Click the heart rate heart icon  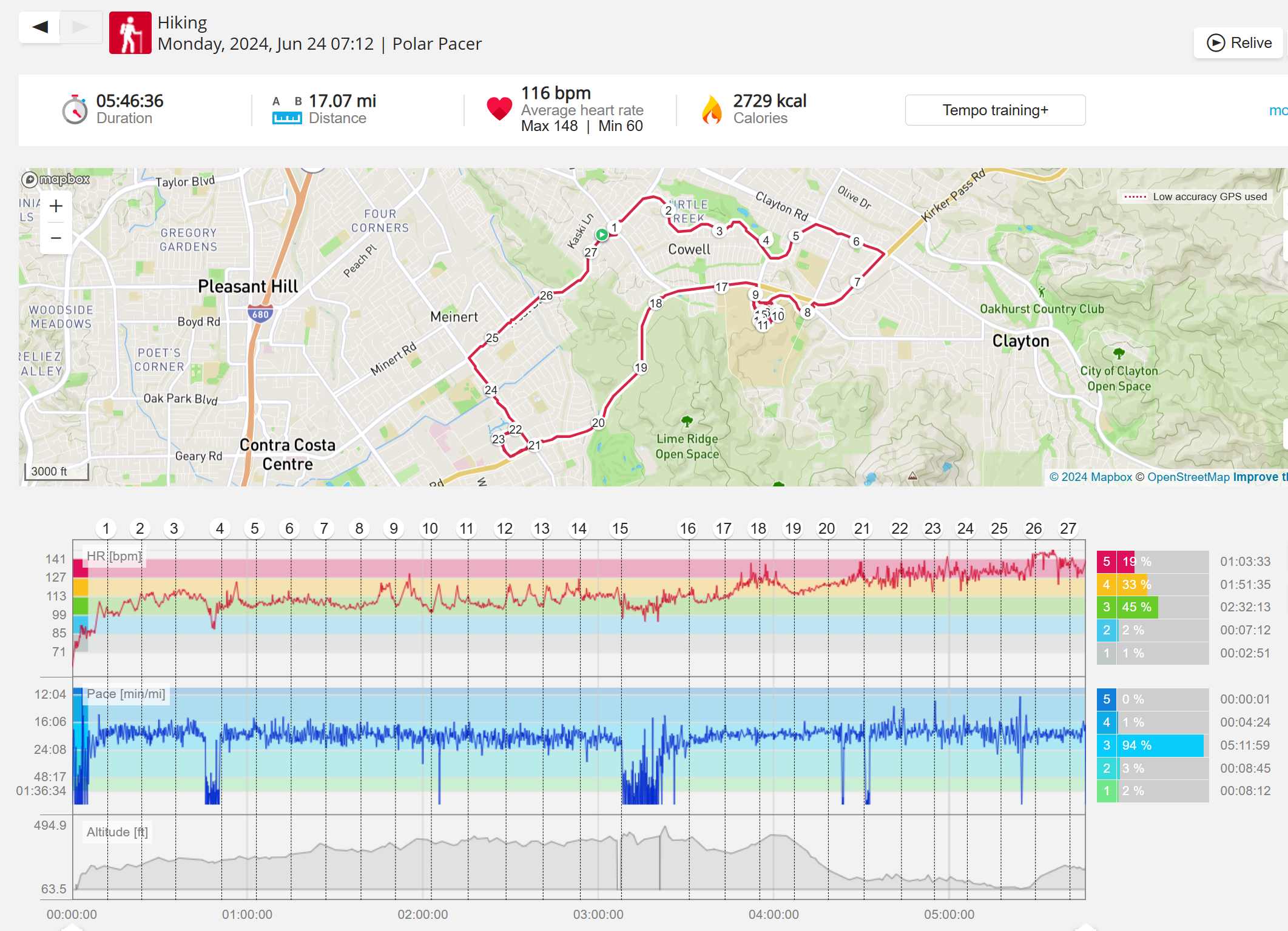[x=499, y=109]
